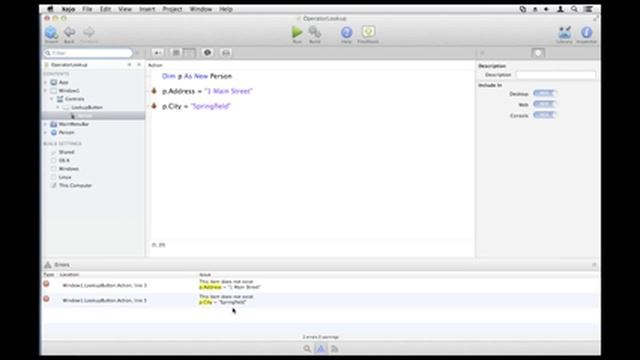Open the user account menu bar icon

[x=560, y=9]
